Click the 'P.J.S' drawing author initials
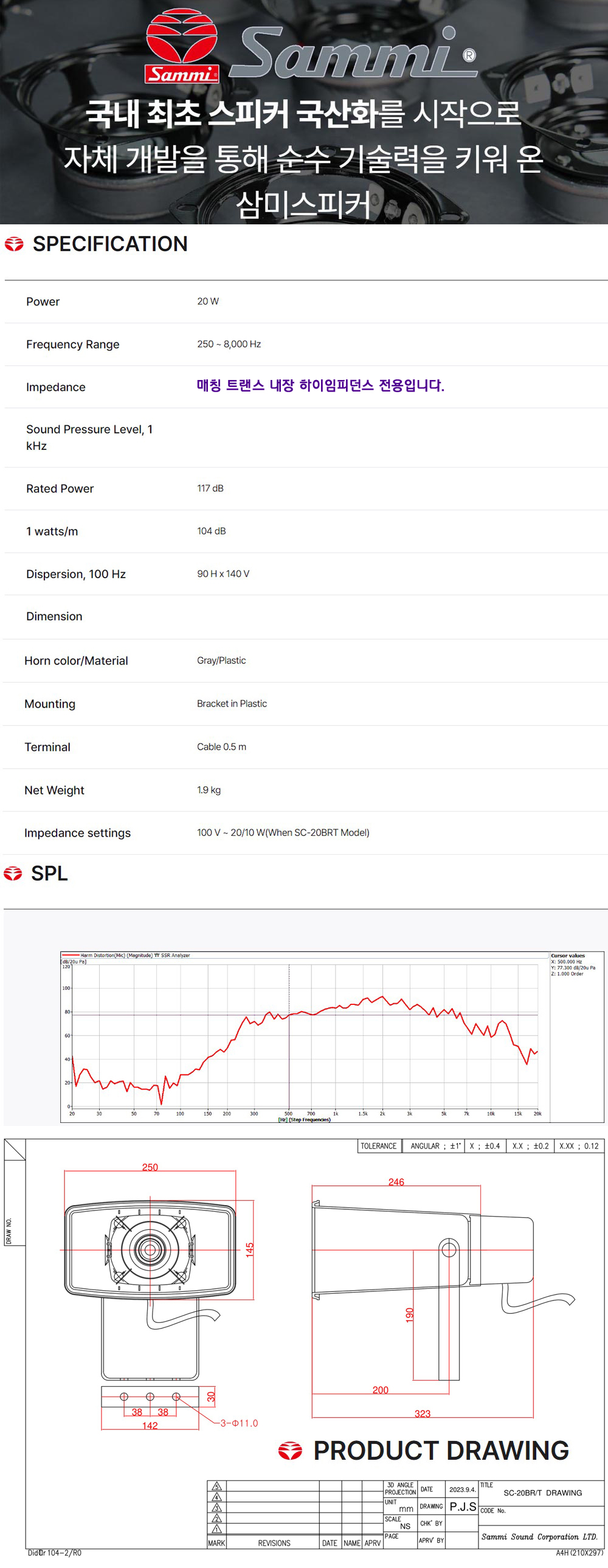The image size is (608, 1568). 463,1507
